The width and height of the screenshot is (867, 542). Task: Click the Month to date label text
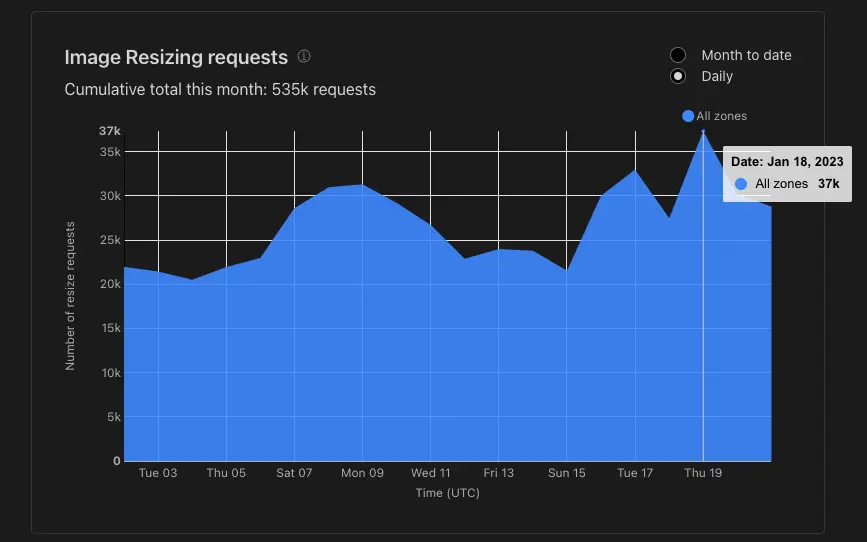pos(746,55)
